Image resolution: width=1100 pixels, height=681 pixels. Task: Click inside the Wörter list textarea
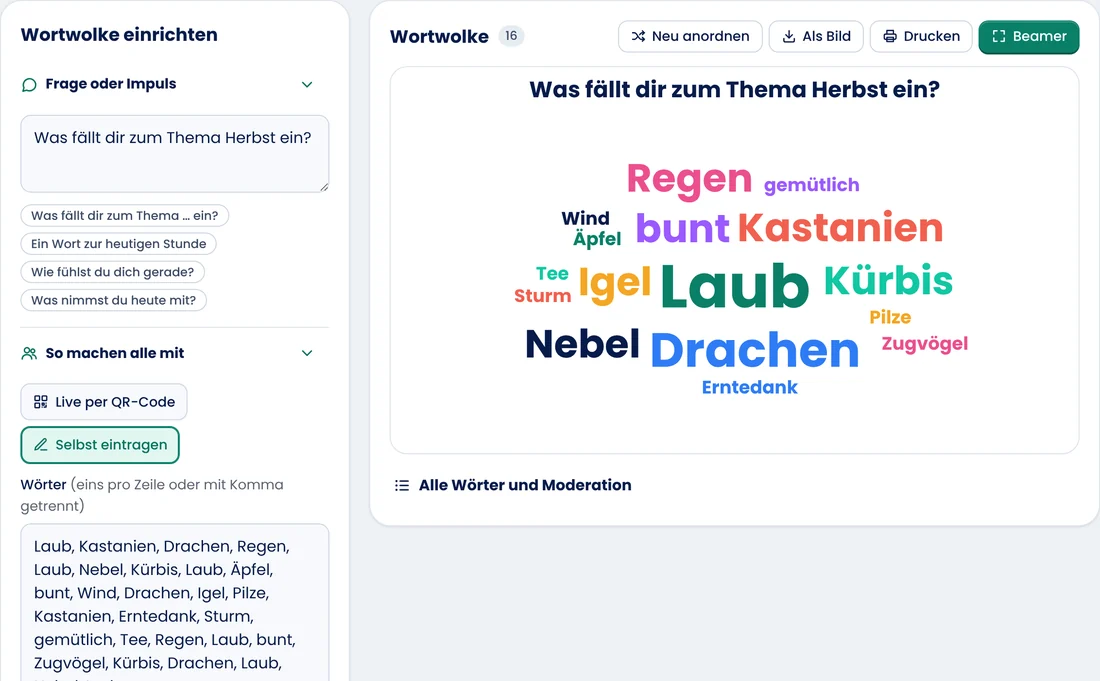pyautogui.click(x=175, y=602)
